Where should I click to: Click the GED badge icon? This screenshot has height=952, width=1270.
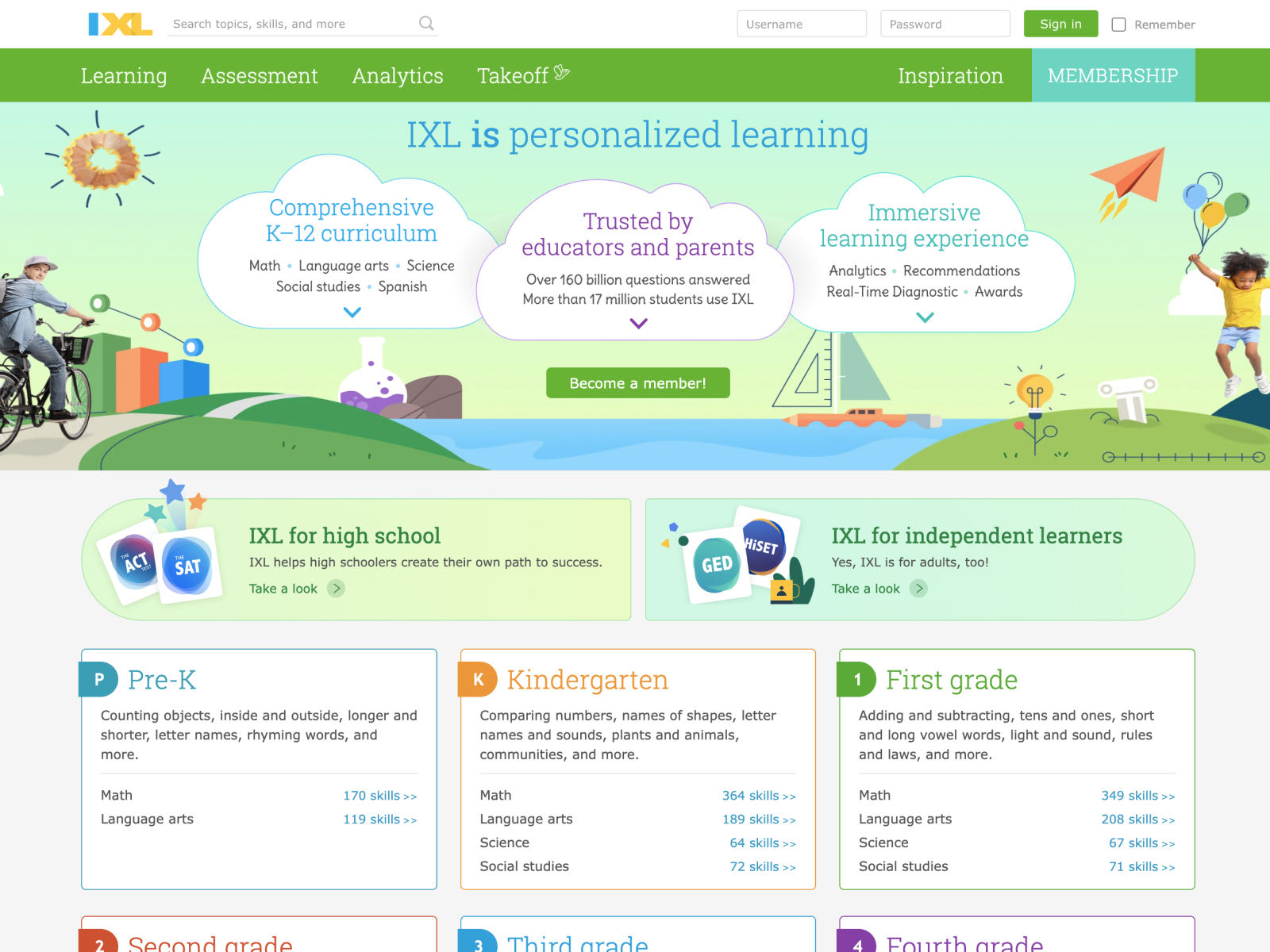click(x=717, y=563)
